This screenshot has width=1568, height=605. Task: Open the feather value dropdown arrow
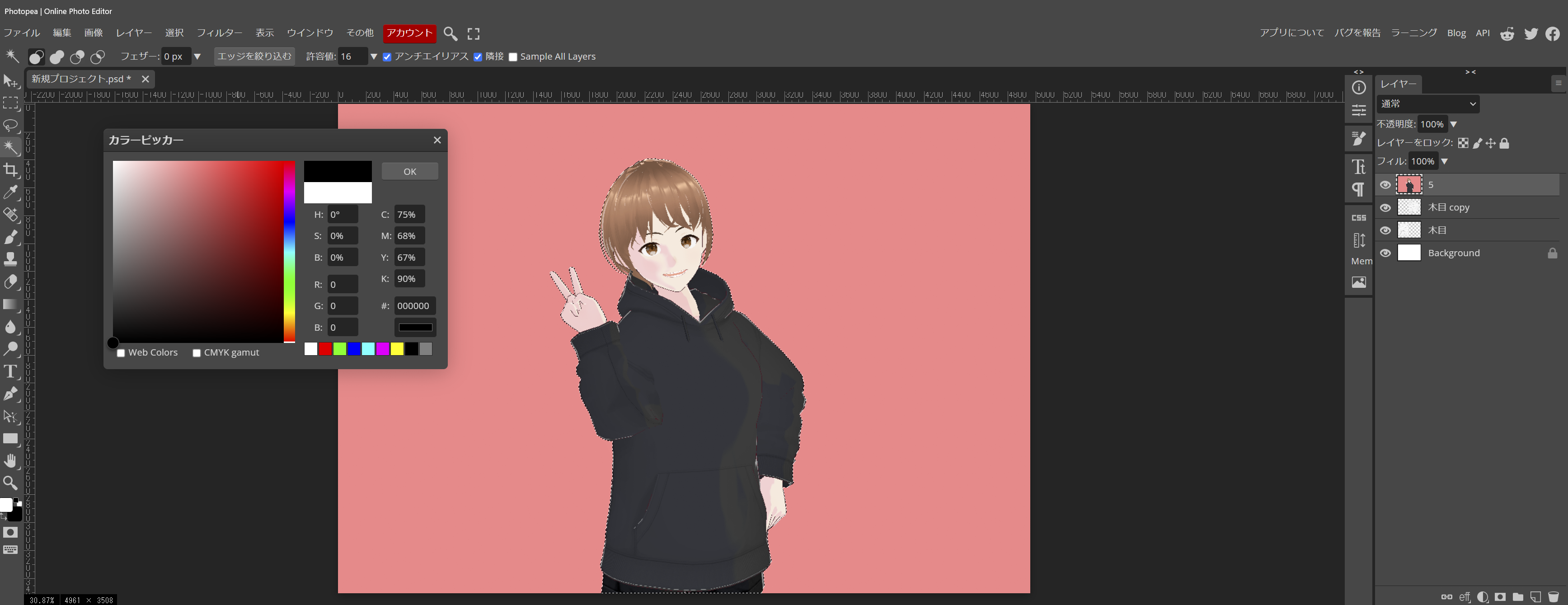point(197,56)
